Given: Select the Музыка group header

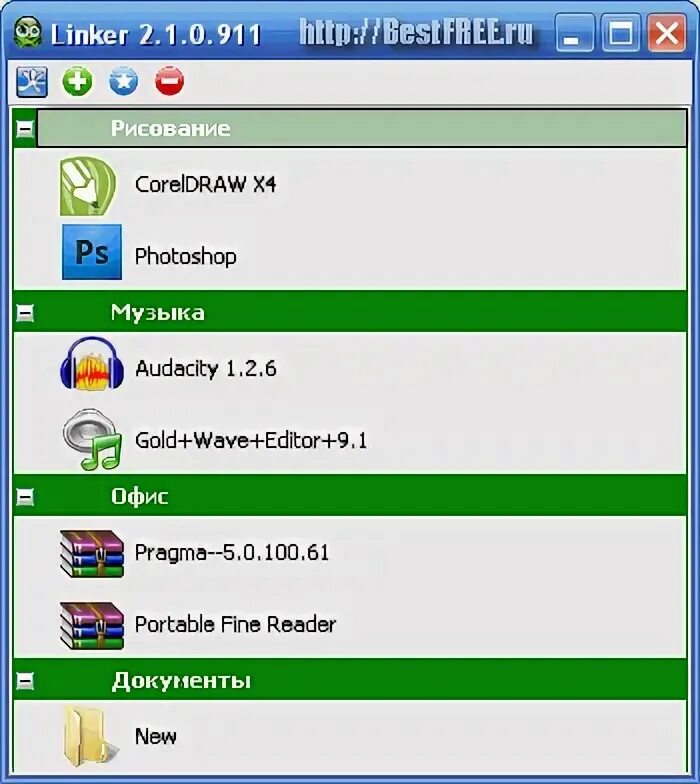Looking at the screenshot, I should tap(350, 312).
